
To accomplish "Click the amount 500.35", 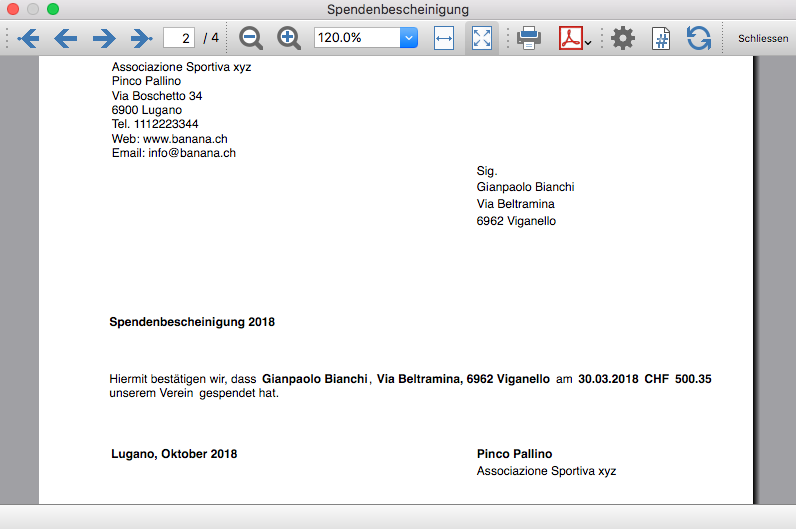I will point(693,379).
